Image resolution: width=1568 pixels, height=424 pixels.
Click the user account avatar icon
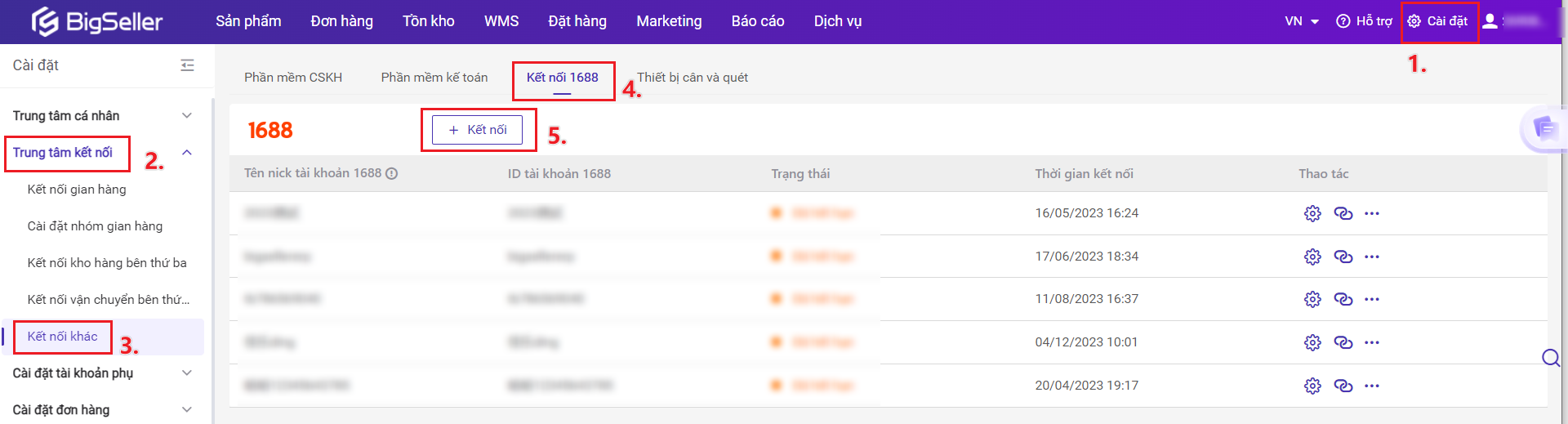[1490, 21]
